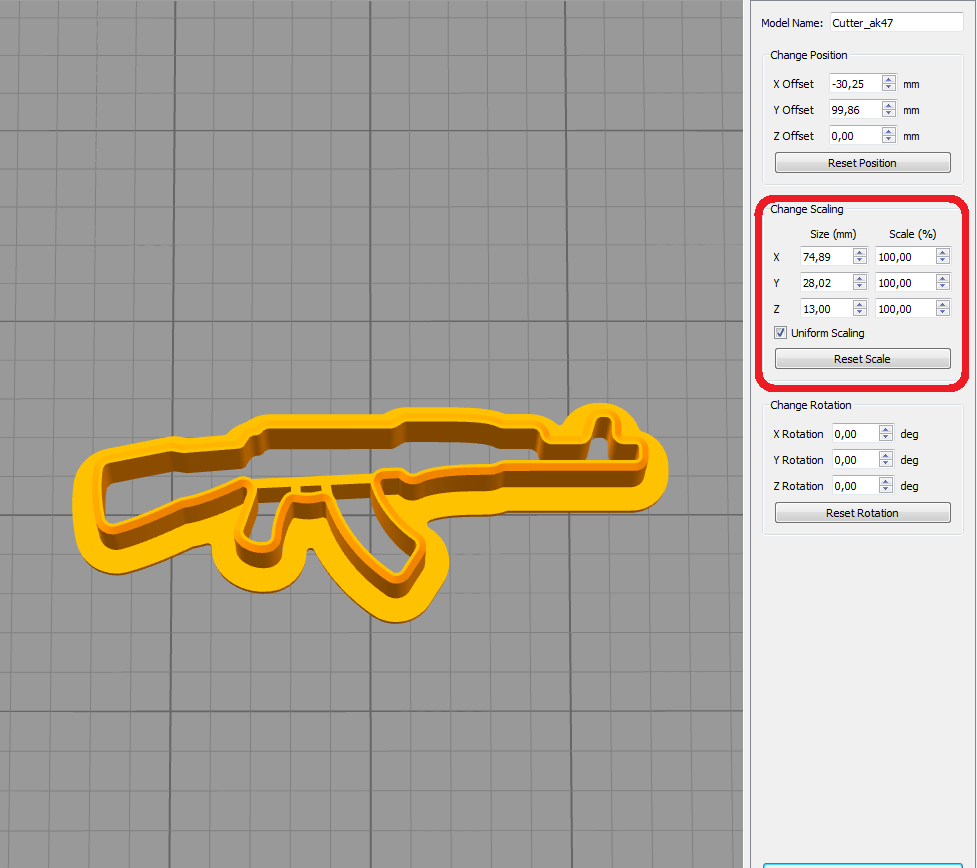
Task: Increase Y Rotation with up arrow
Action: pyautogui.click(x=886, y=455)
